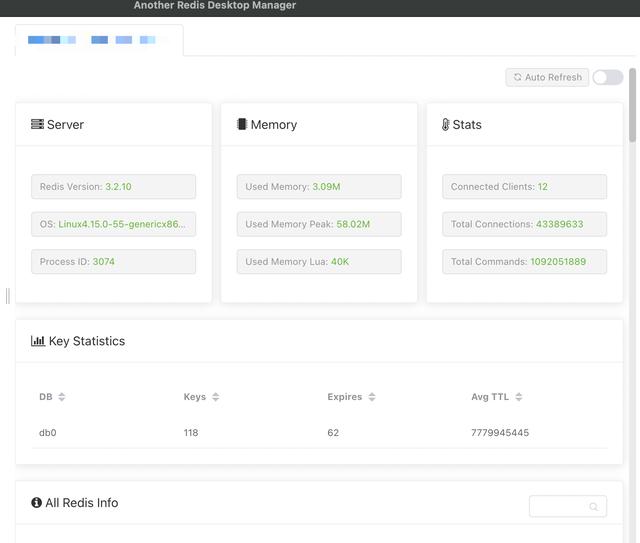Viewport: 640px width, 543px height.
Task: Click the All Redis Info heading text
Action: pyautogui.click(x=82, y=503)
